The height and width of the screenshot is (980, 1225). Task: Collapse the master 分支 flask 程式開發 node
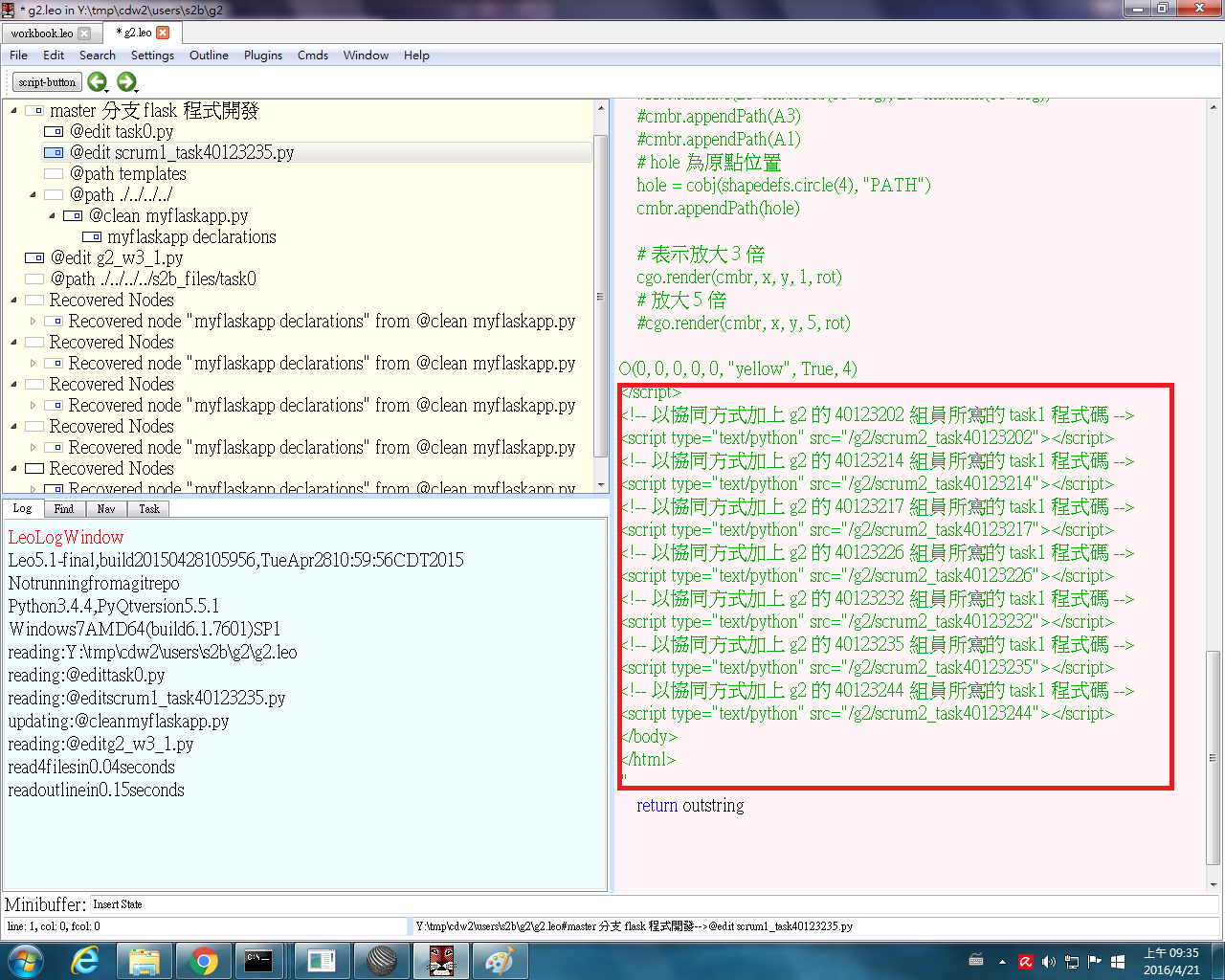(13, 111)
